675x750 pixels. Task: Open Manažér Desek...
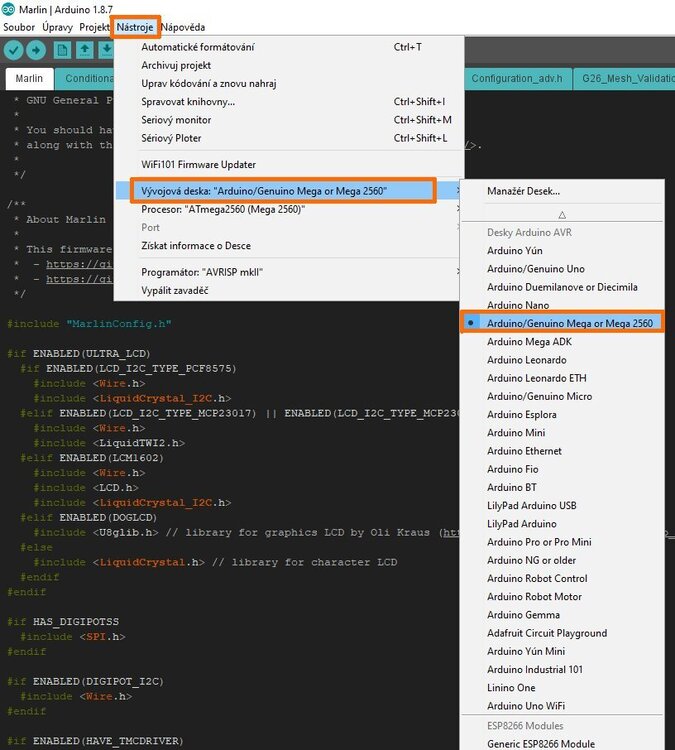coord(562,191)
